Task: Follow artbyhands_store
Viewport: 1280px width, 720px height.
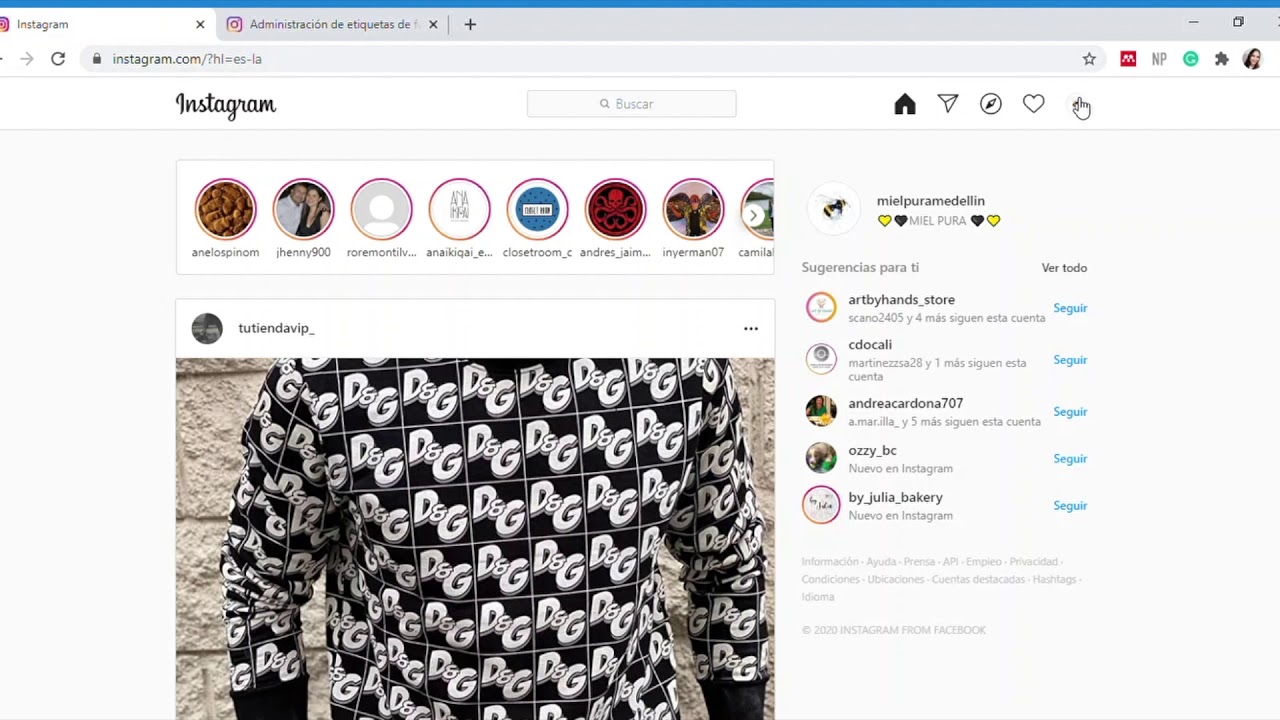Action: 1070,308
